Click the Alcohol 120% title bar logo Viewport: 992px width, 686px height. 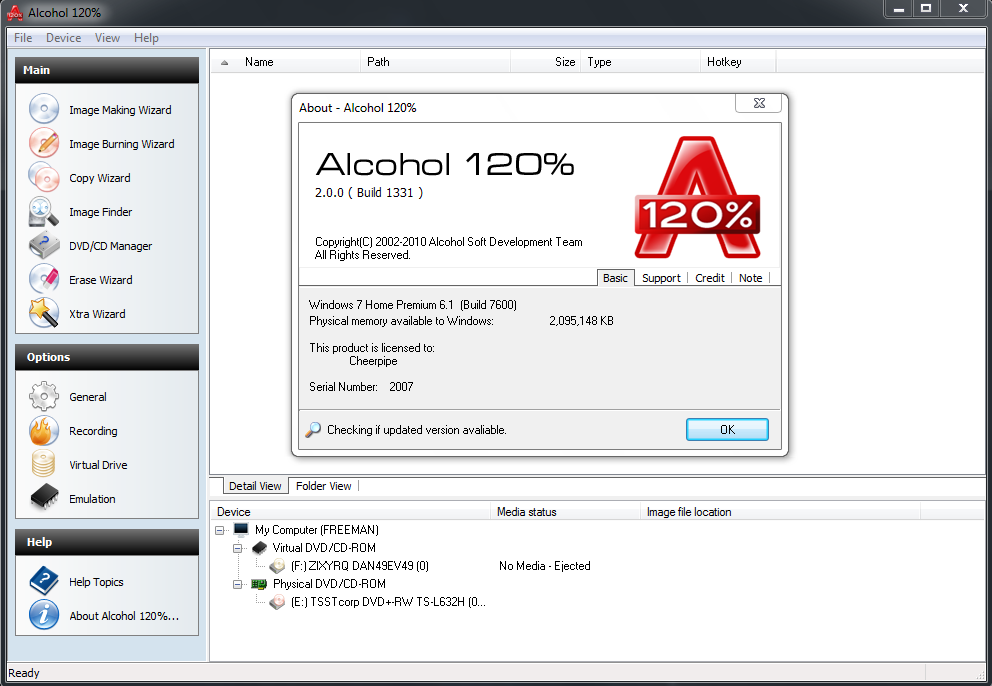[x=15, y=12]
